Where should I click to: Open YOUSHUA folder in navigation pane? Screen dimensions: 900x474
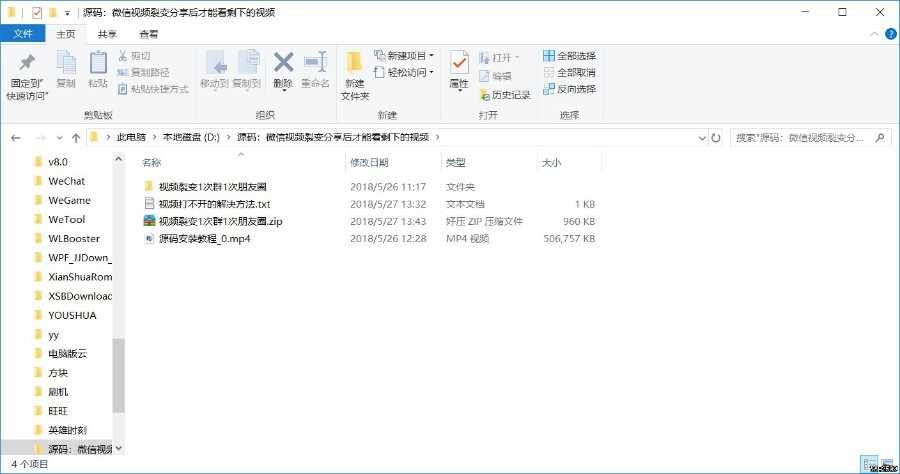[x=72, y=315]
